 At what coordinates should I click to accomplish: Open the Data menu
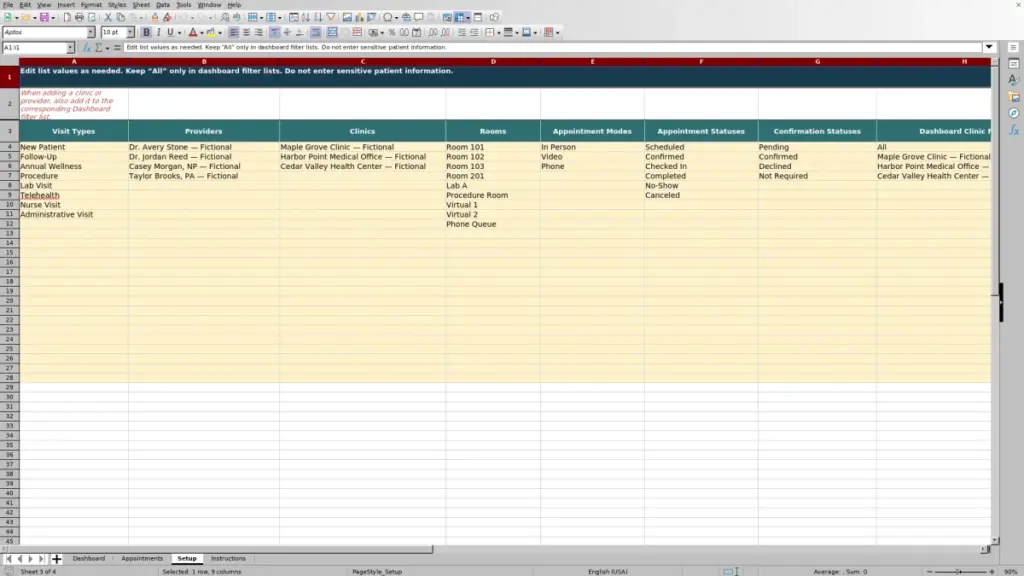[x=163, y=5]
